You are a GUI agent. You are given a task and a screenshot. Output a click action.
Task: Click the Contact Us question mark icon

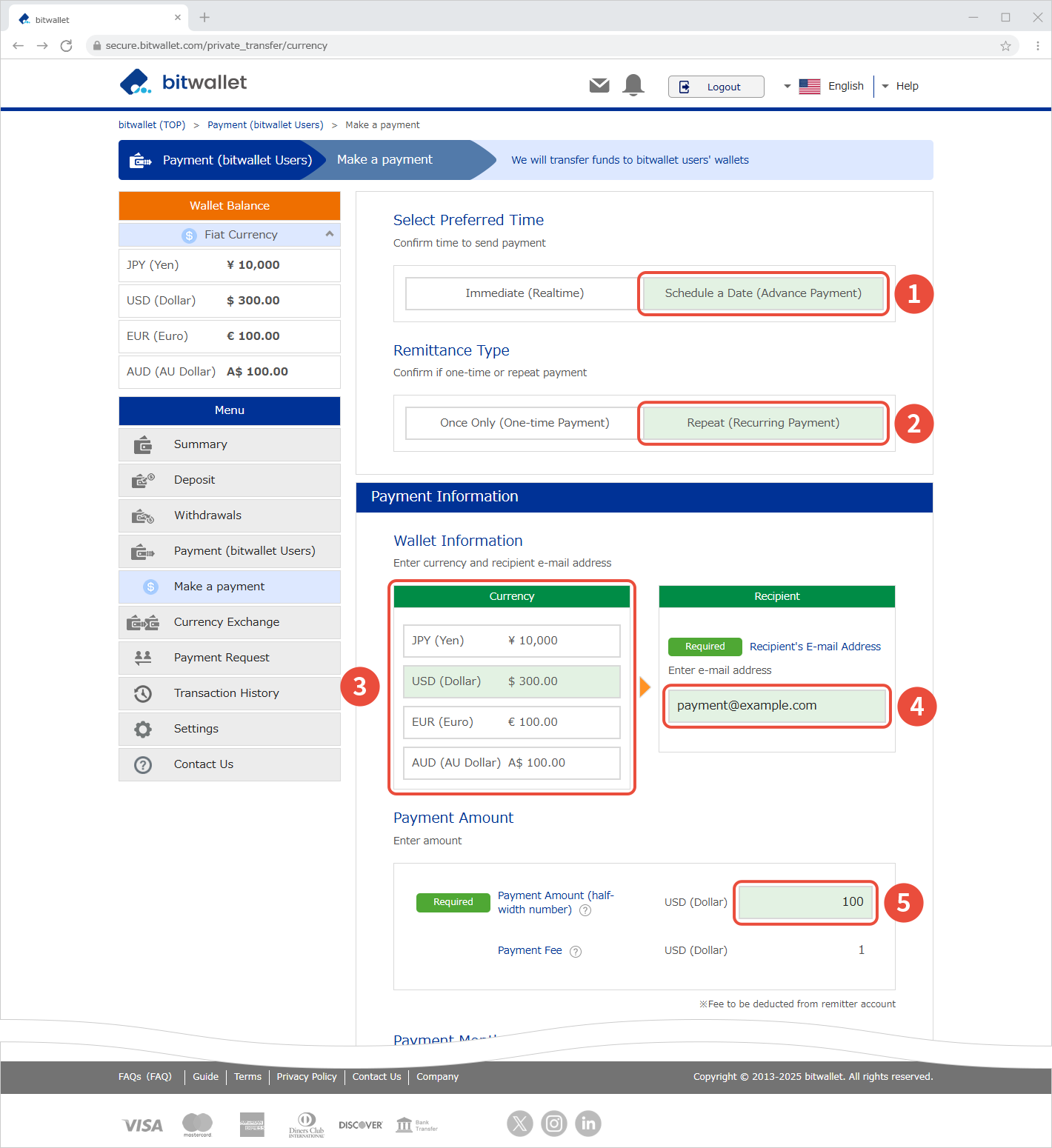point(143,764)
